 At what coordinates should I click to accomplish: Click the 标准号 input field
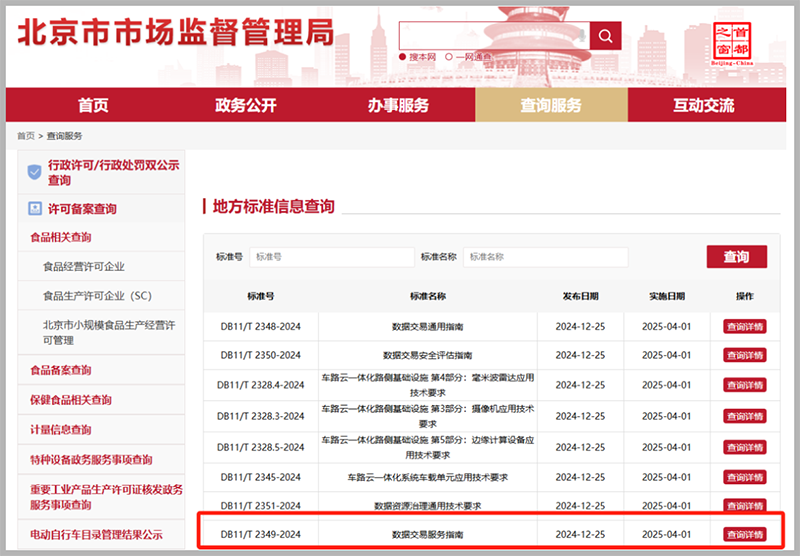(332, 257)
